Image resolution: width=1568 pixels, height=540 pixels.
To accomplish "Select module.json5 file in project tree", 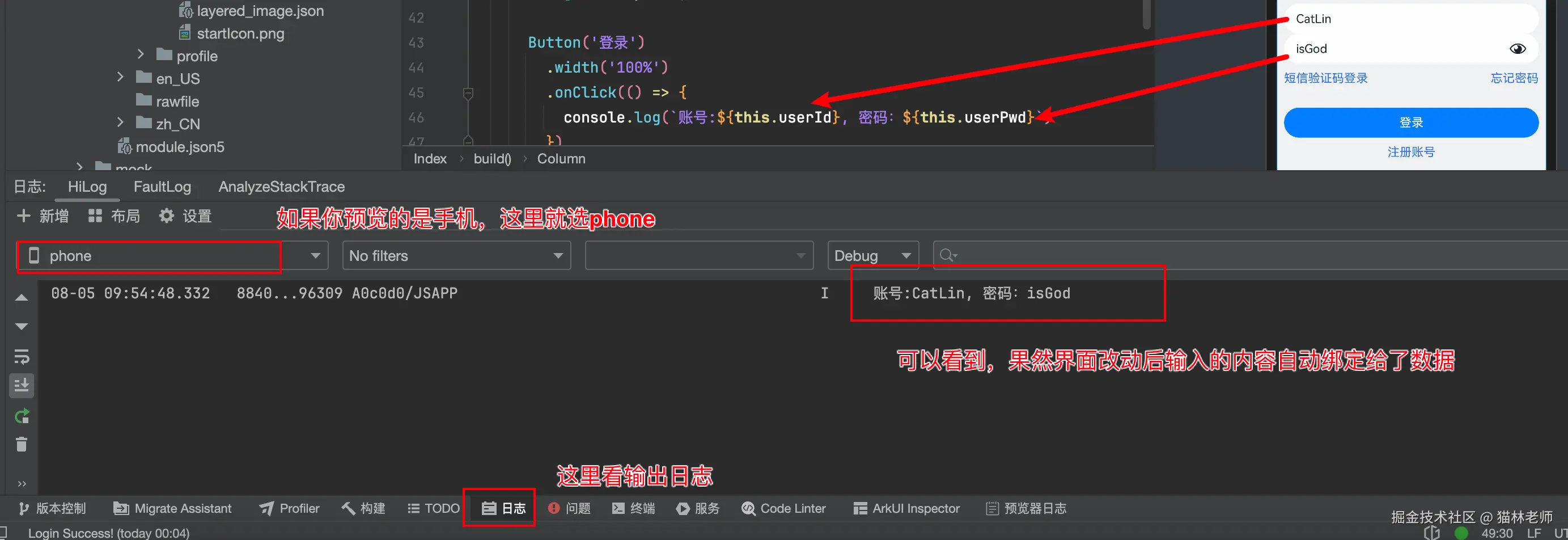I will point(171,147).
